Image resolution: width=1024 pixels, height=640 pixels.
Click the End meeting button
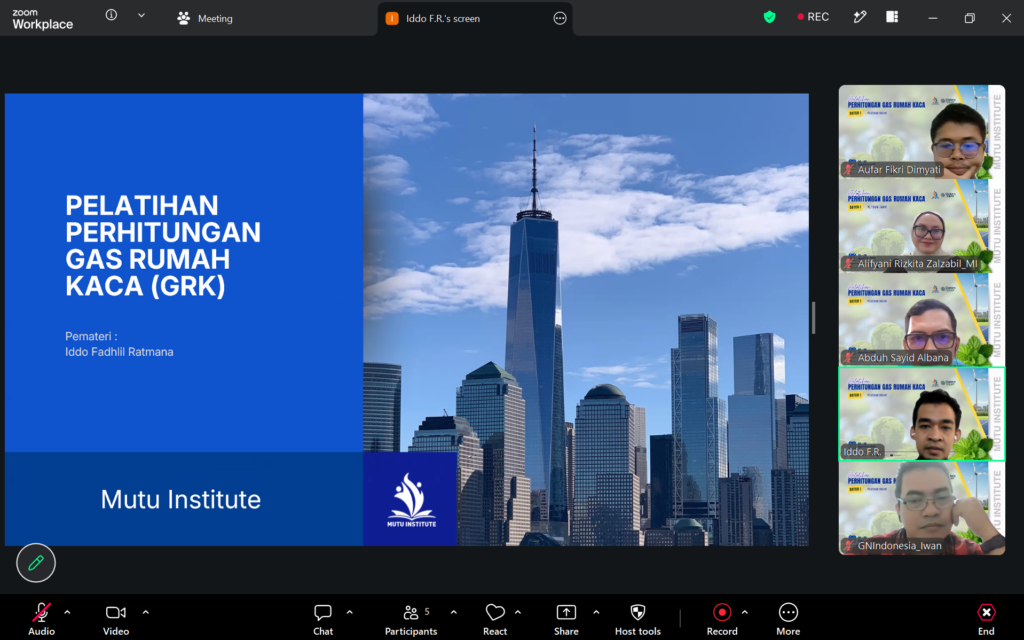point(986,618)
